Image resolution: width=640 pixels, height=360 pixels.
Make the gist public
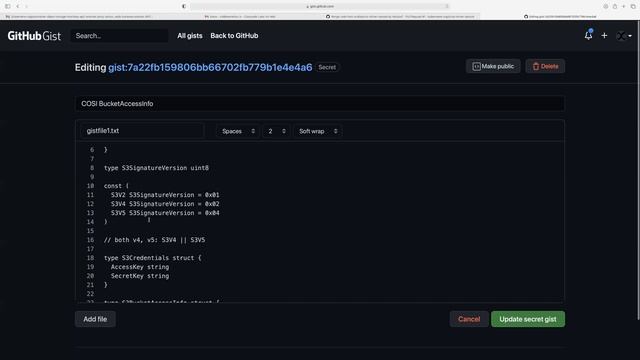(x=493, y=66)
